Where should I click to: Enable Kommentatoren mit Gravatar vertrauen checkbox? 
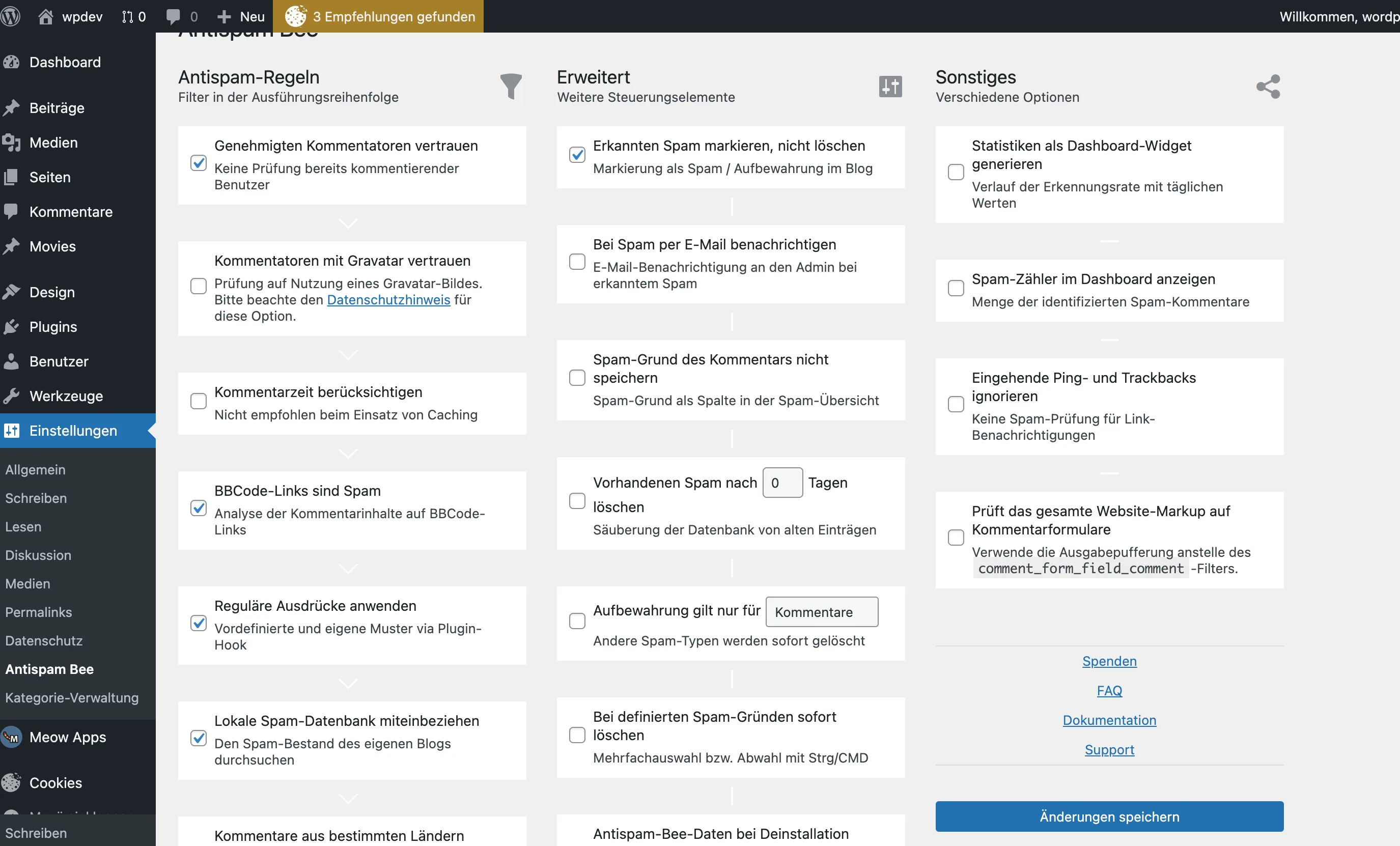pyautogui.click(x=199, y=286)
